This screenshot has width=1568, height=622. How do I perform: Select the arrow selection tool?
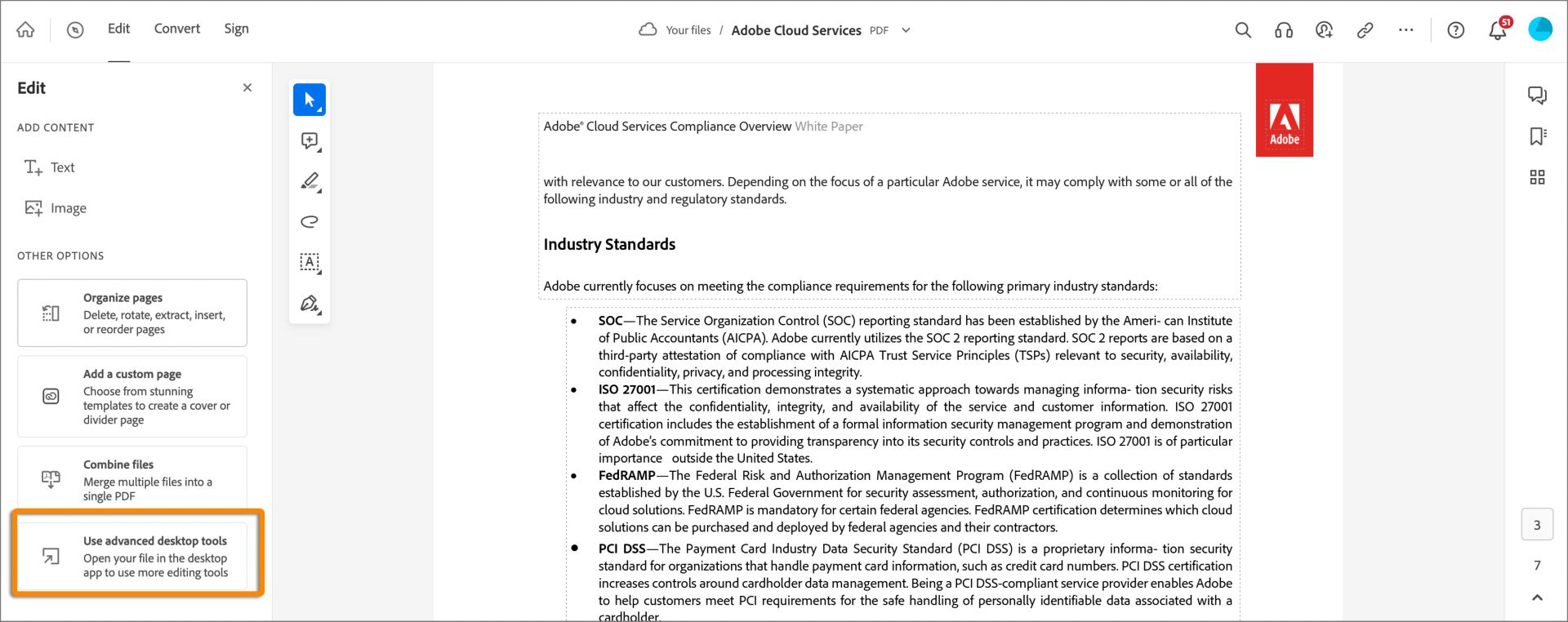point(310,100)
